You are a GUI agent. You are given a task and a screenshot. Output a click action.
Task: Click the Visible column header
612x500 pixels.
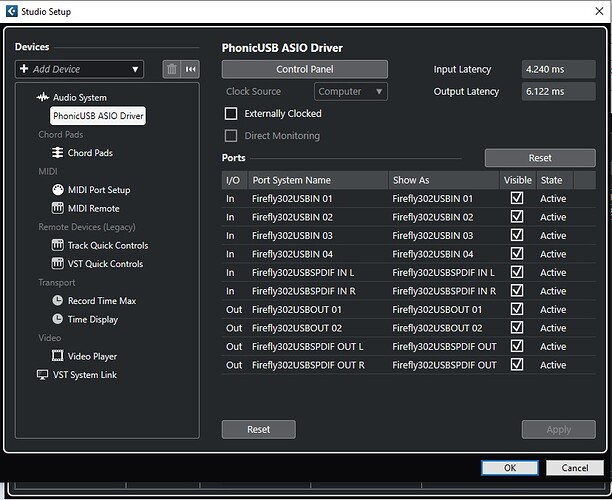click(x=518, y=180)
